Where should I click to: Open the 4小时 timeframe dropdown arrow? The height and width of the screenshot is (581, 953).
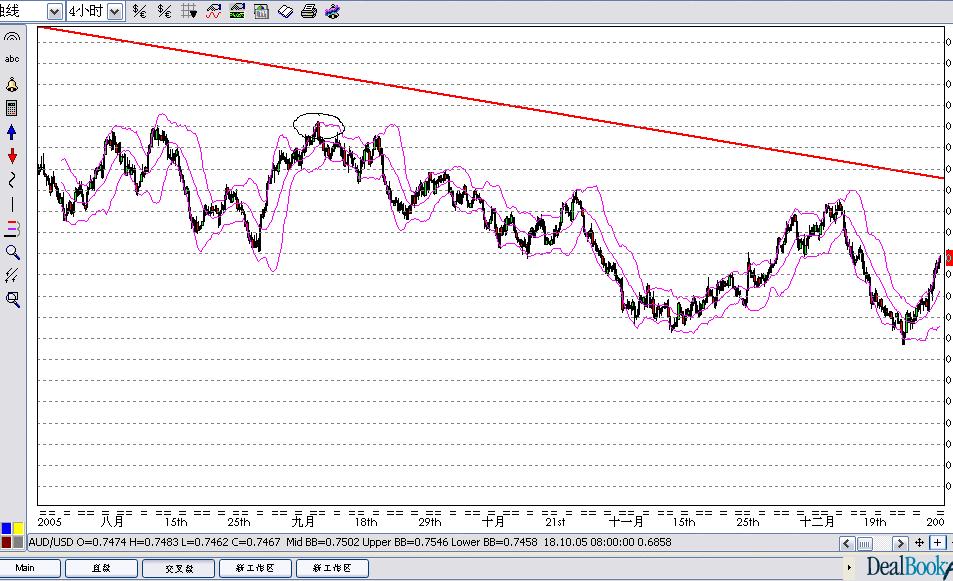(x=115, y=12)
